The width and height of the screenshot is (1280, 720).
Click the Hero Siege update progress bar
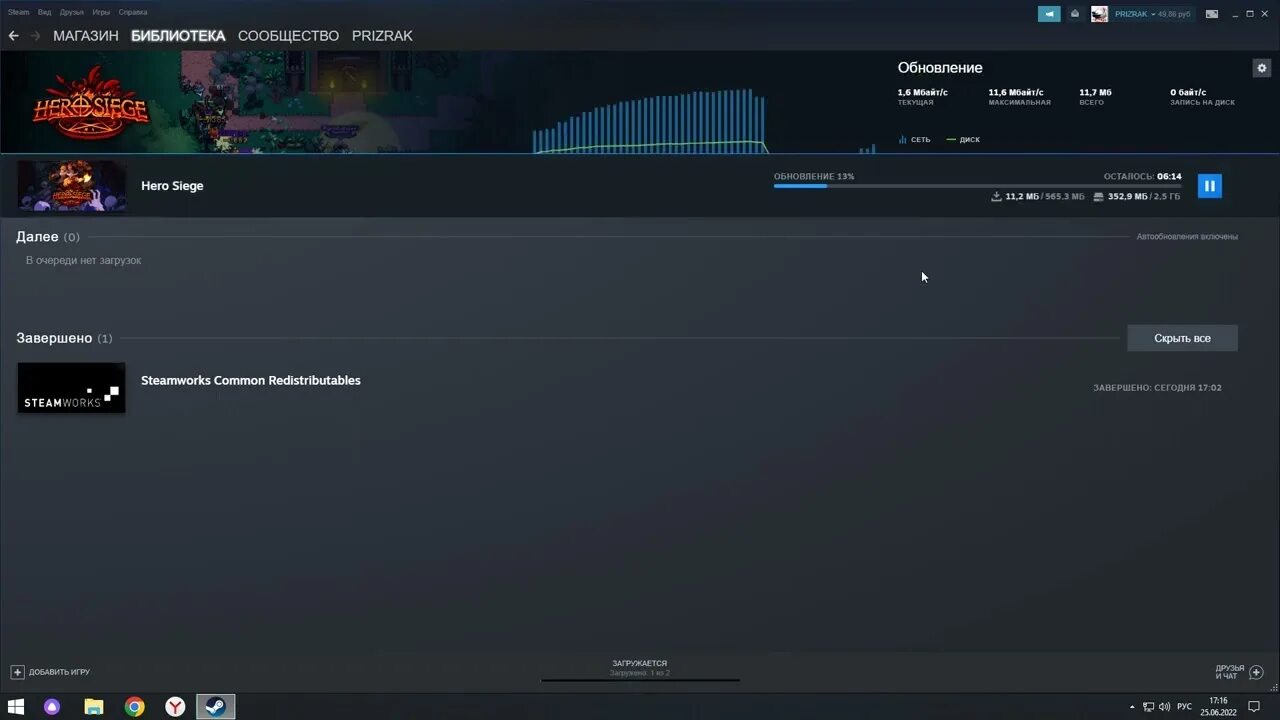click(x=977, y=186)
